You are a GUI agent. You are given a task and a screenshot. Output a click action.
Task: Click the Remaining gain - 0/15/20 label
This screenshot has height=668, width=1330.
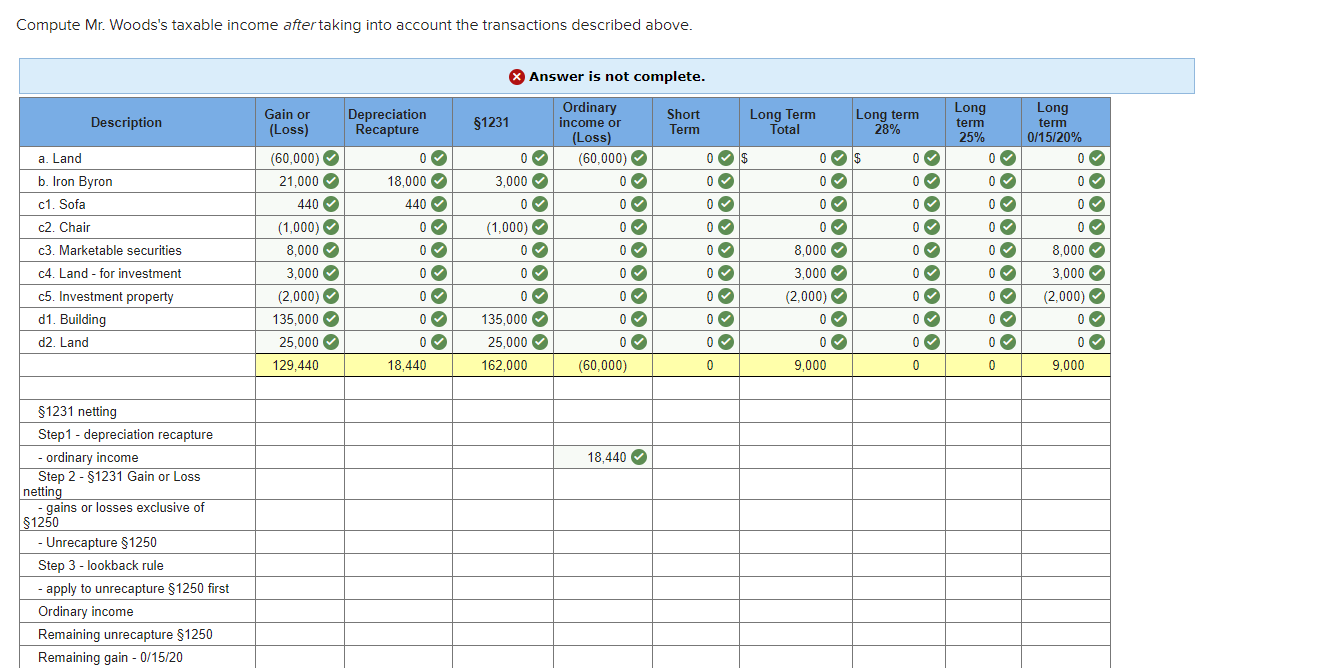[x=110, y=657]
